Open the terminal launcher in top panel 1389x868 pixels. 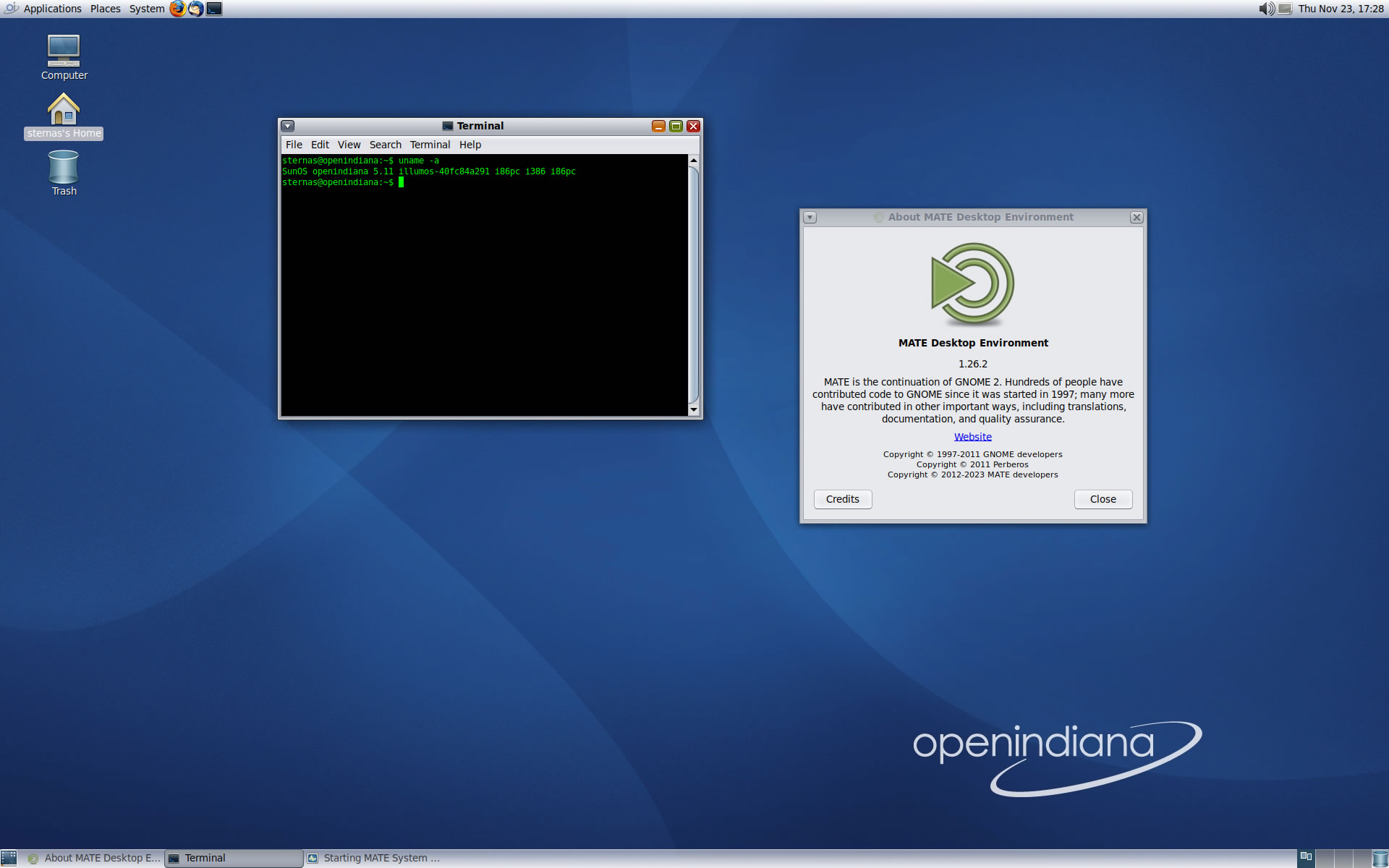[214, 9]
